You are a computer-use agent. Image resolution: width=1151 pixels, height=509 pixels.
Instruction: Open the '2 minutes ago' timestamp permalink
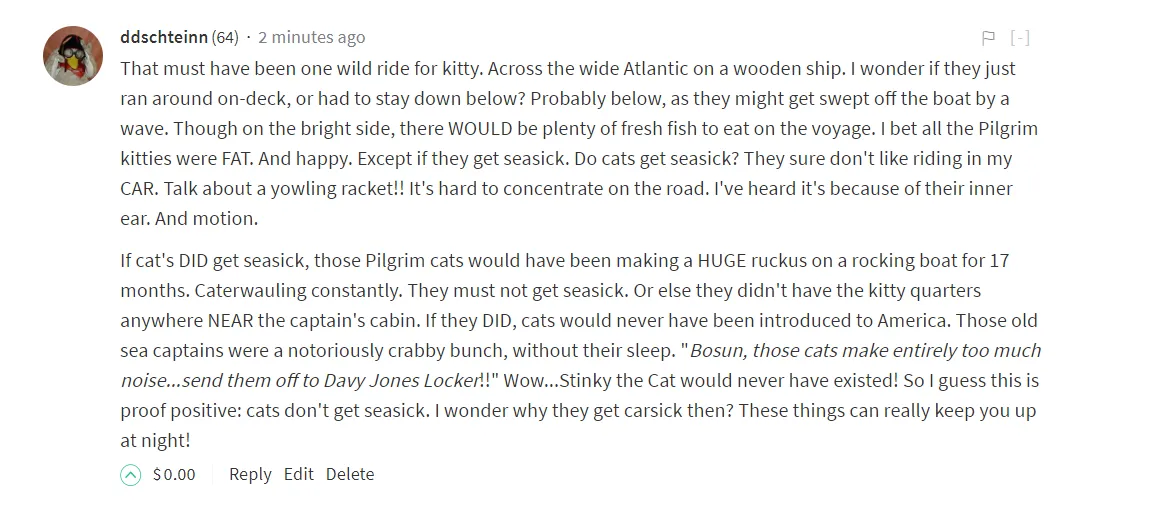(x=311, y=37)
